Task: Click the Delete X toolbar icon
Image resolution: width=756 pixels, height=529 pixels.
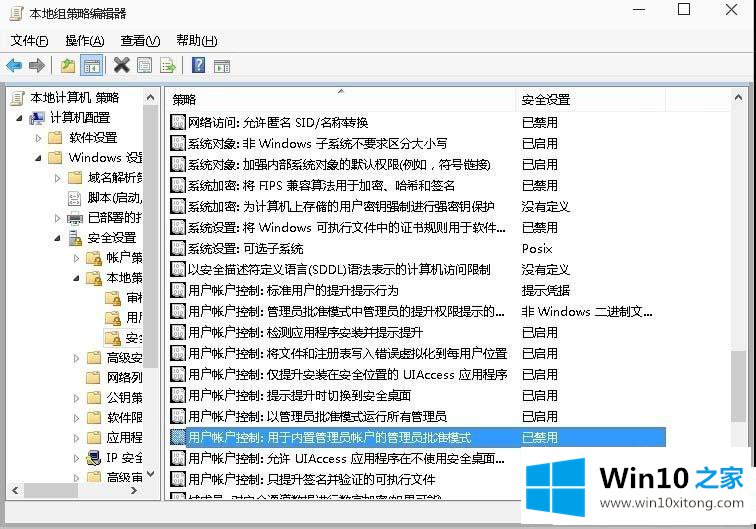Action: pos(122,65)
